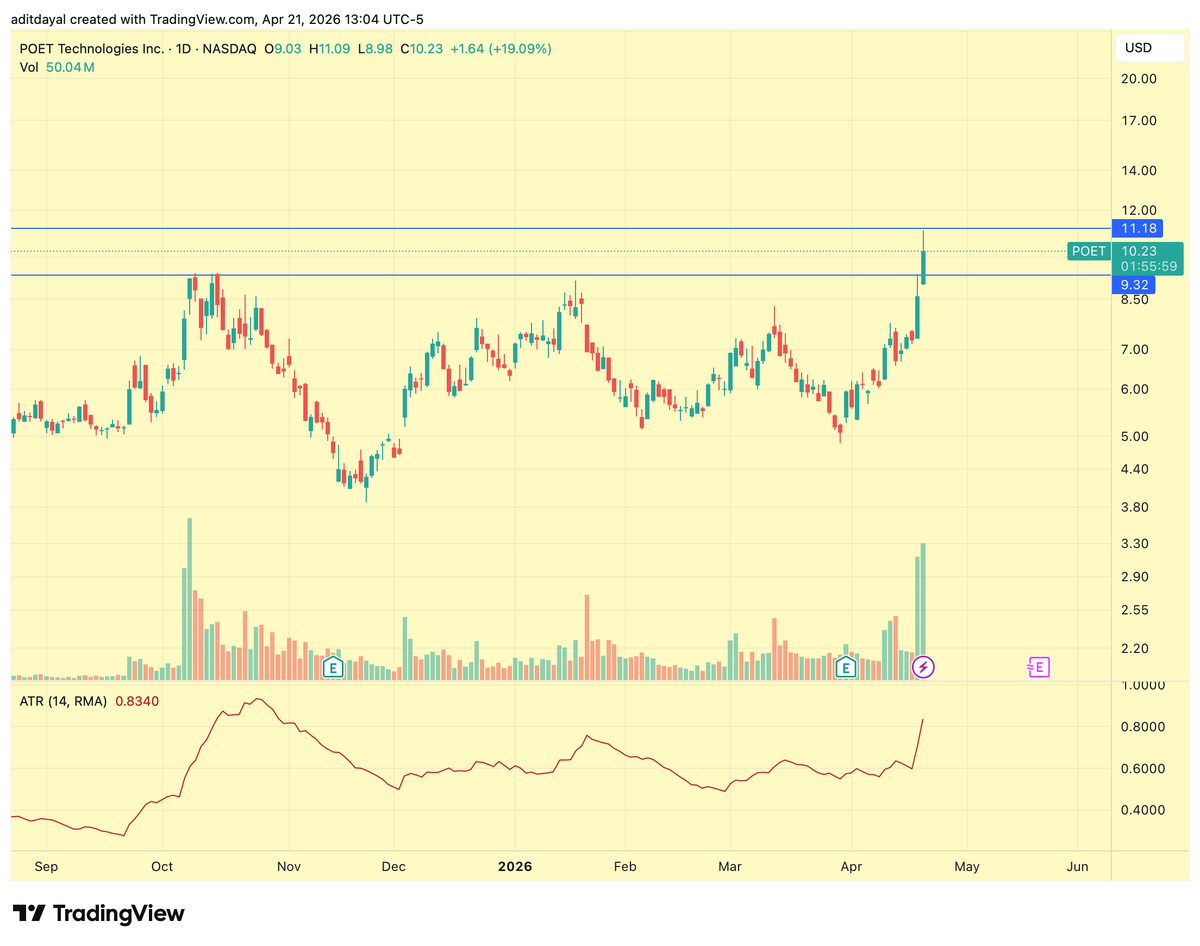Viewport: 1200px width, 946px height.
Task: Click the ATR (14, RMA) indicator label
Action: (65, 701)
